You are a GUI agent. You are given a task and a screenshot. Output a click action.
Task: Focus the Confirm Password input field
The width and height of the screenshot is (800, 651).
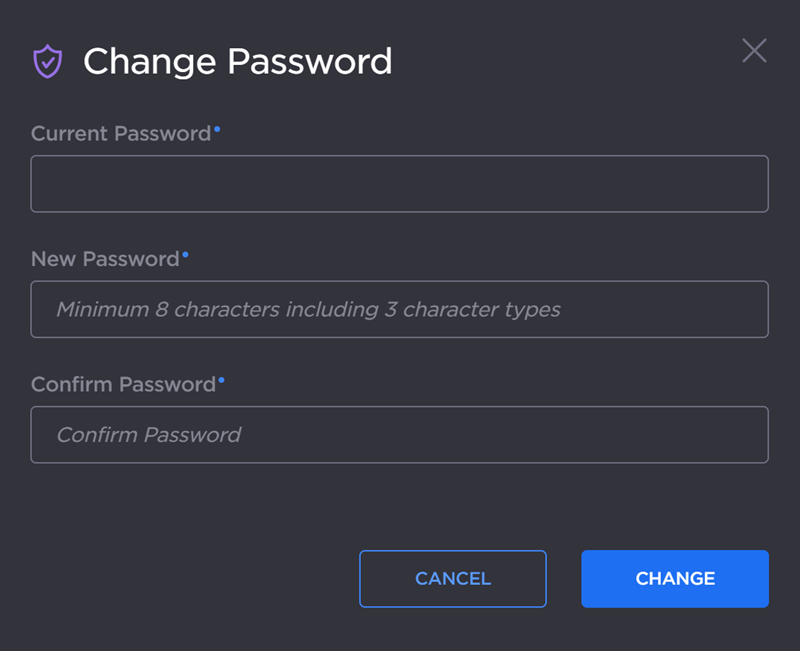400,435
